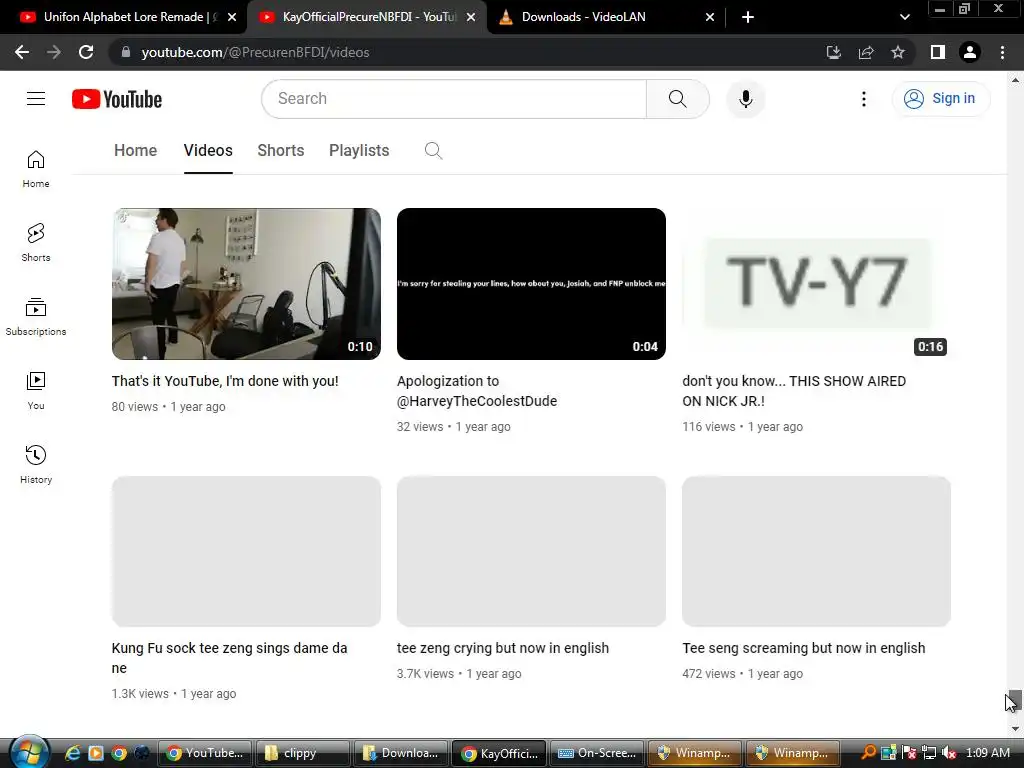Click the YouTube logo
The image size is (1024, 768).
pos(117,99)
